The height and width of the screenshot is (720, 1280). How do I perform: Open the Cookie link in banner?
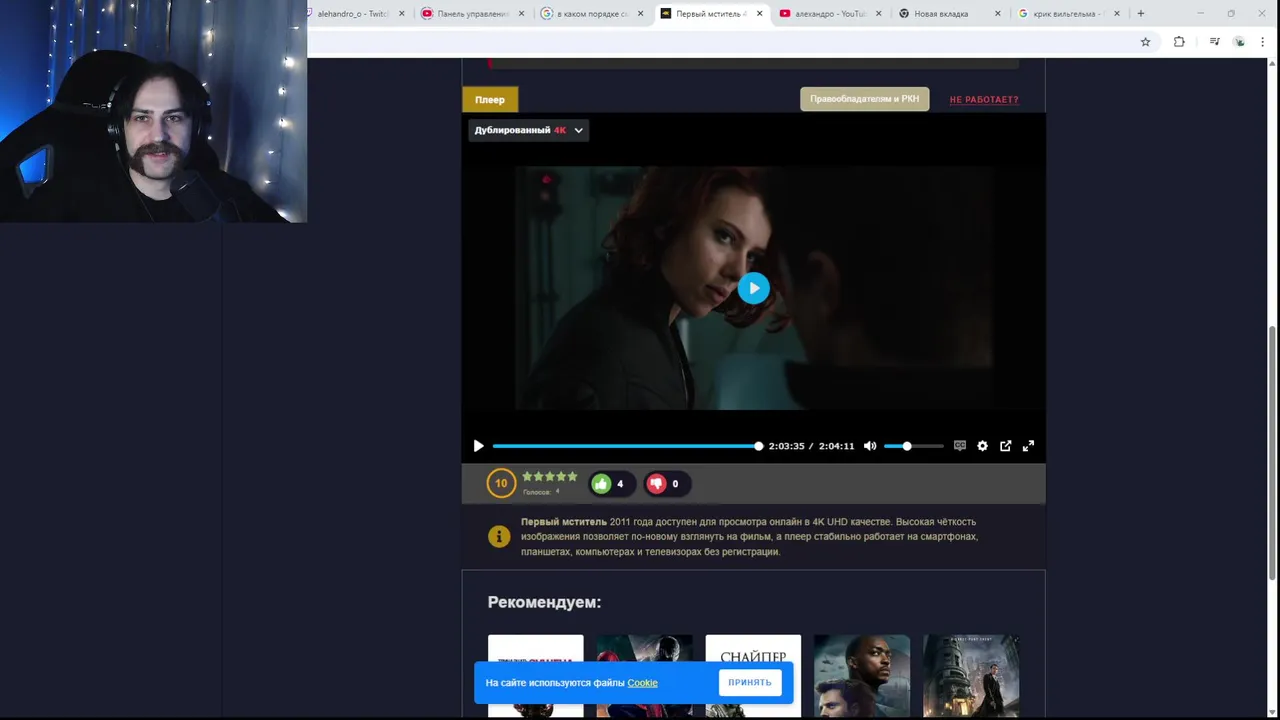[x=642, y=683]
